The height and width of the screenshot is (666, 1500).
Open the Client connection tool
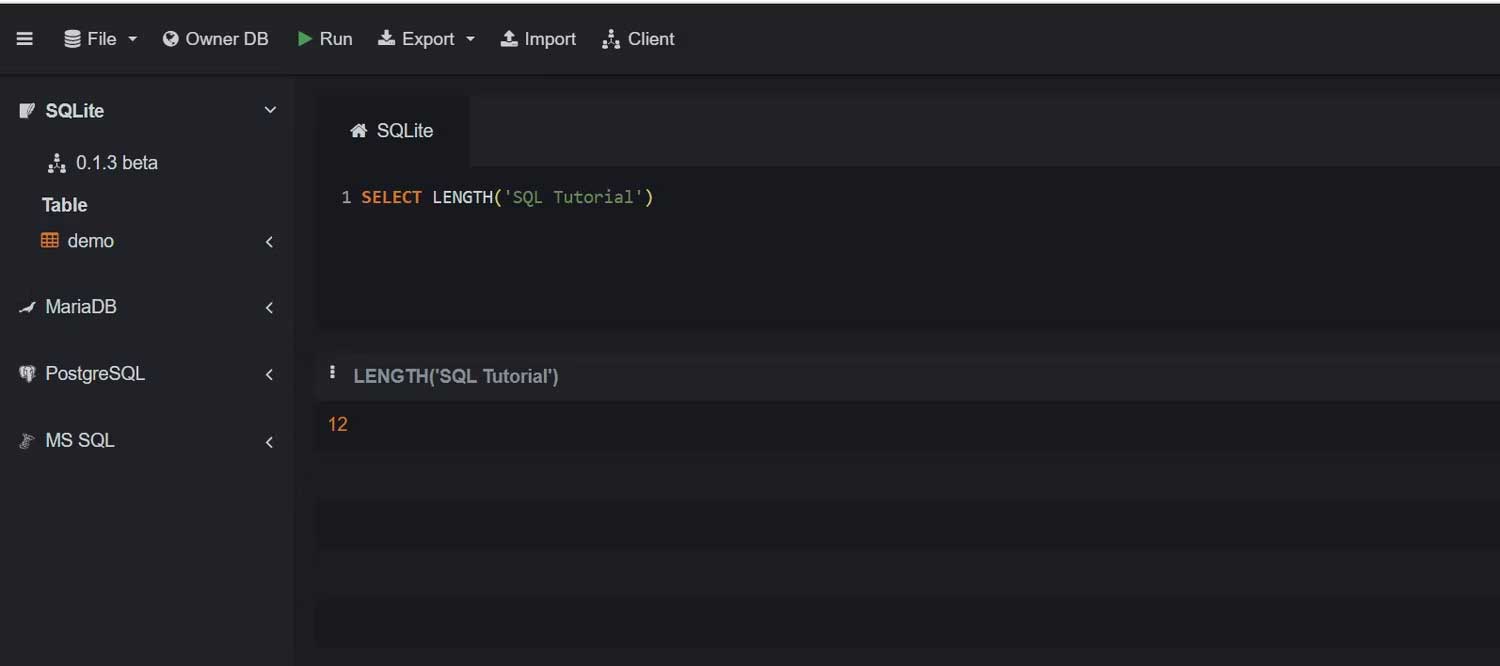point(637,38)
